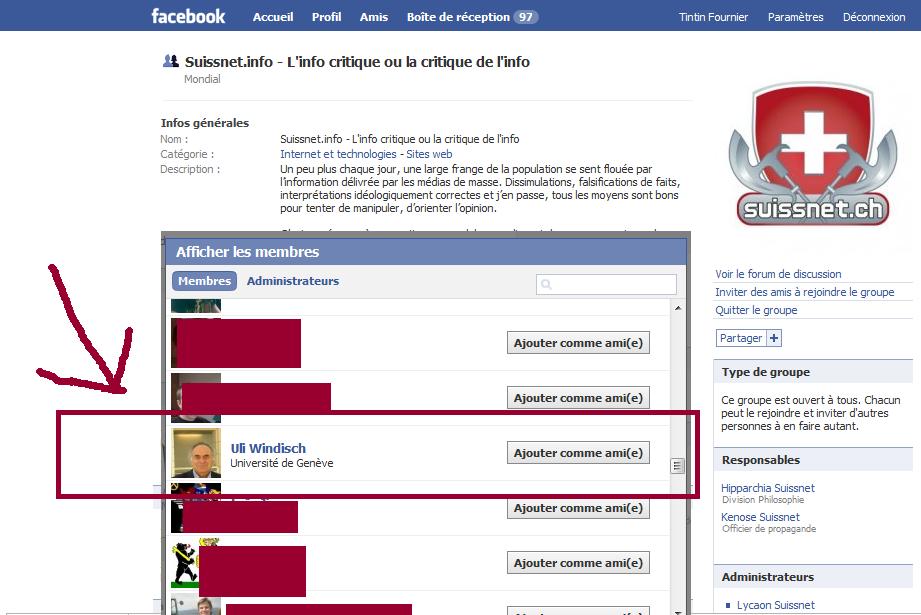The image size is (921, 615).
Task: Open the Paramètres menu
Action: pos(795,17)
